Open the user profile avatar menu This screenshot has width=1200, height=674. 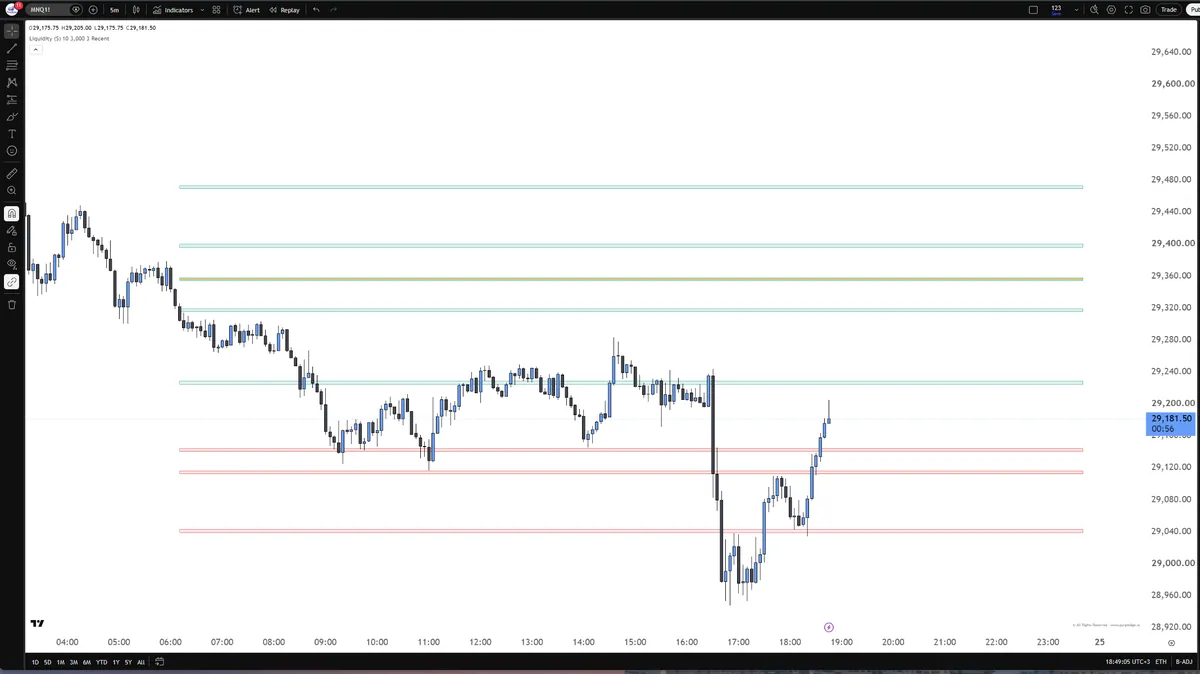pos(12,9)
